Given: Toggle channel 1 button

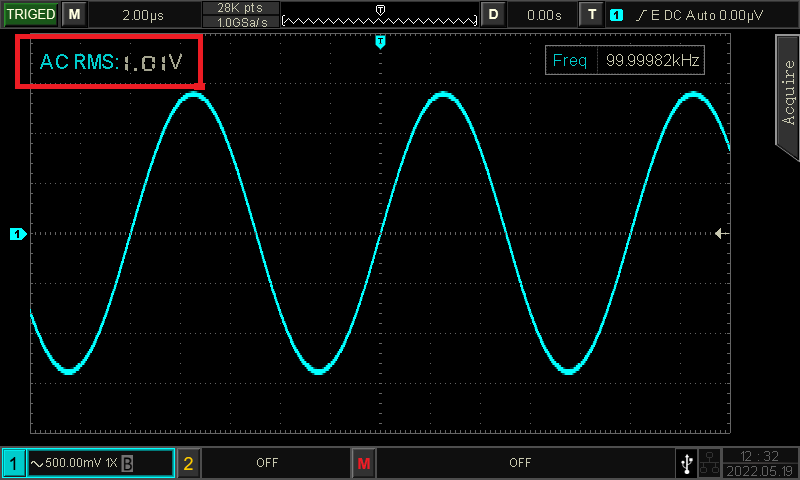Looking at the screenshot, I should click(x=14, y=464).
